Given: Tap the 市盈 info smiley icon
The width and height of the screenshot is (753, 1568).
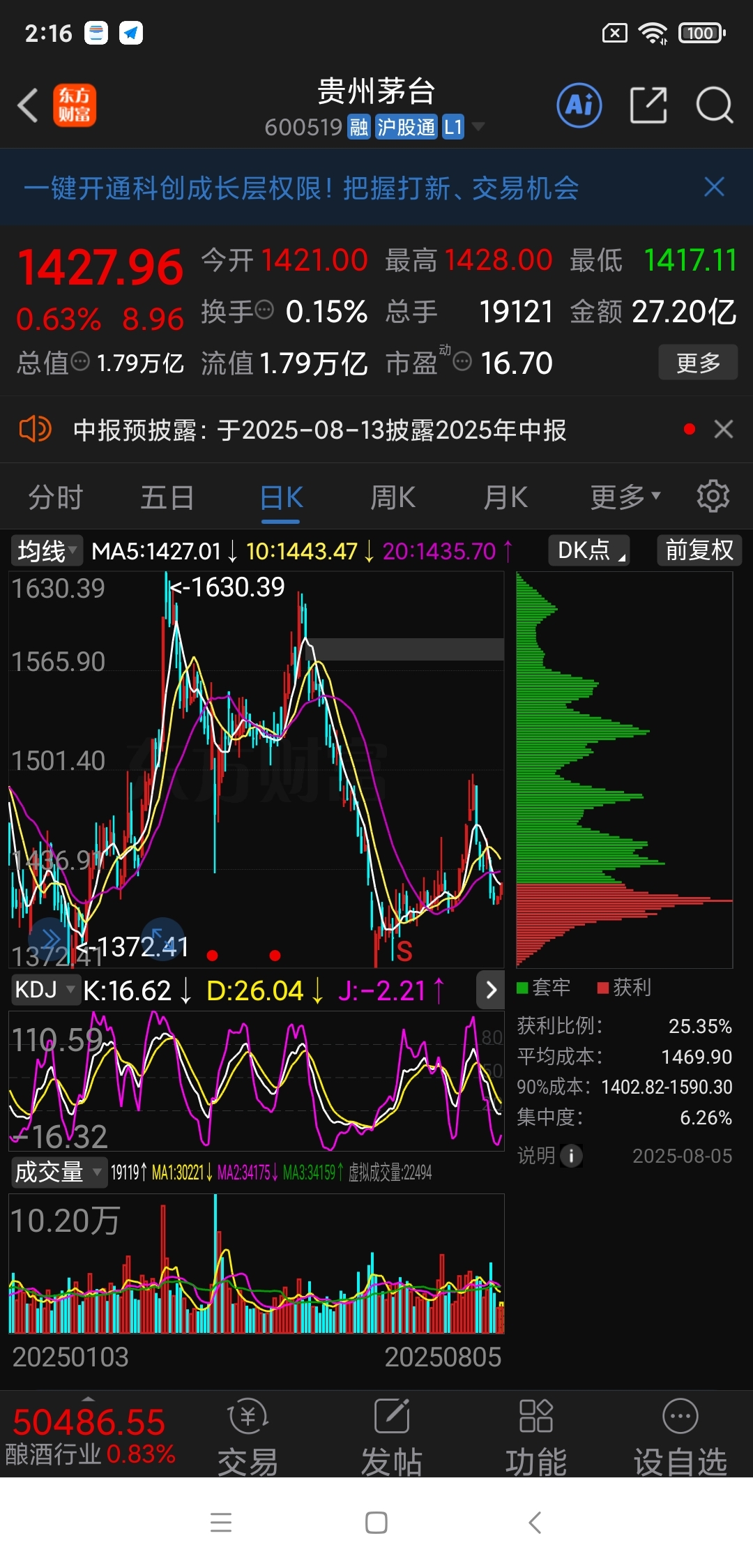Looking at the screenshot, I should pos(462,361).
